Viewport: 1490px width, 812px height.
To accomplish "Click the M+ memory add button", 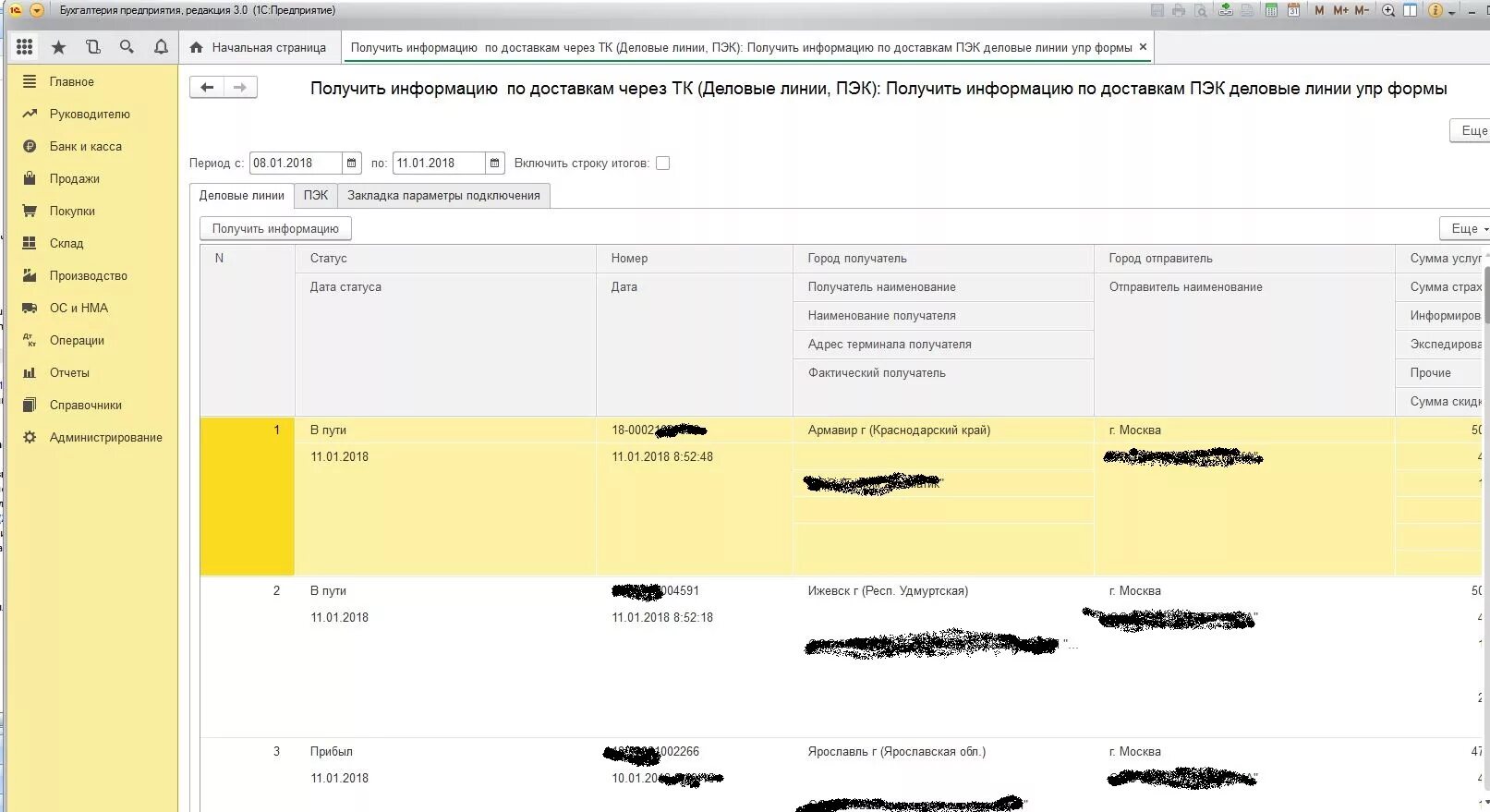I will click(1340, 10).
